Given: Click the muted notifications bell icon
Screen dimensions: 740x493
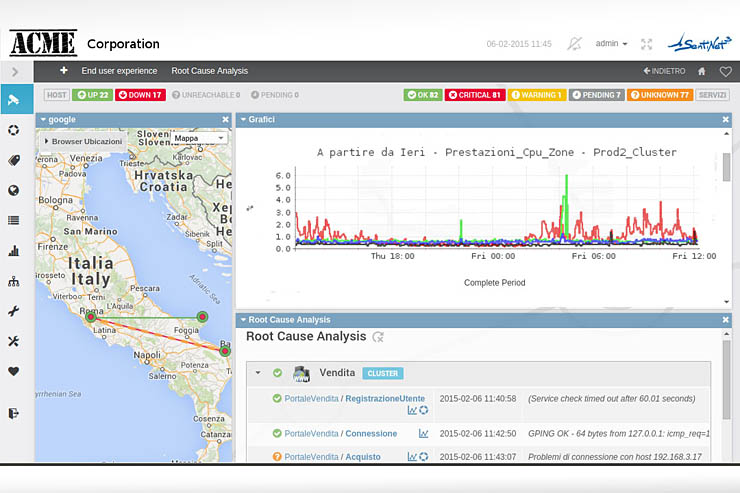Looking at the screenshot, I should [x=574, y=44].
